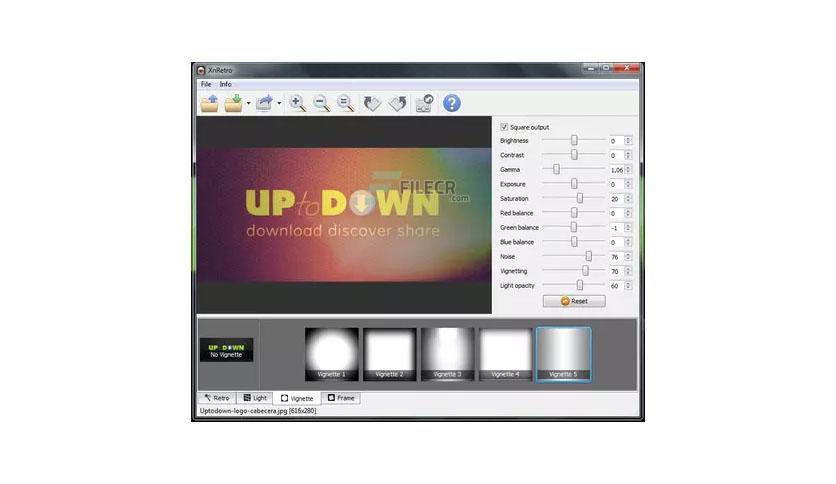Image resolution: width=836 pixels, height=484 pixels.
Task: Click the Reset button
Action: 574,301
